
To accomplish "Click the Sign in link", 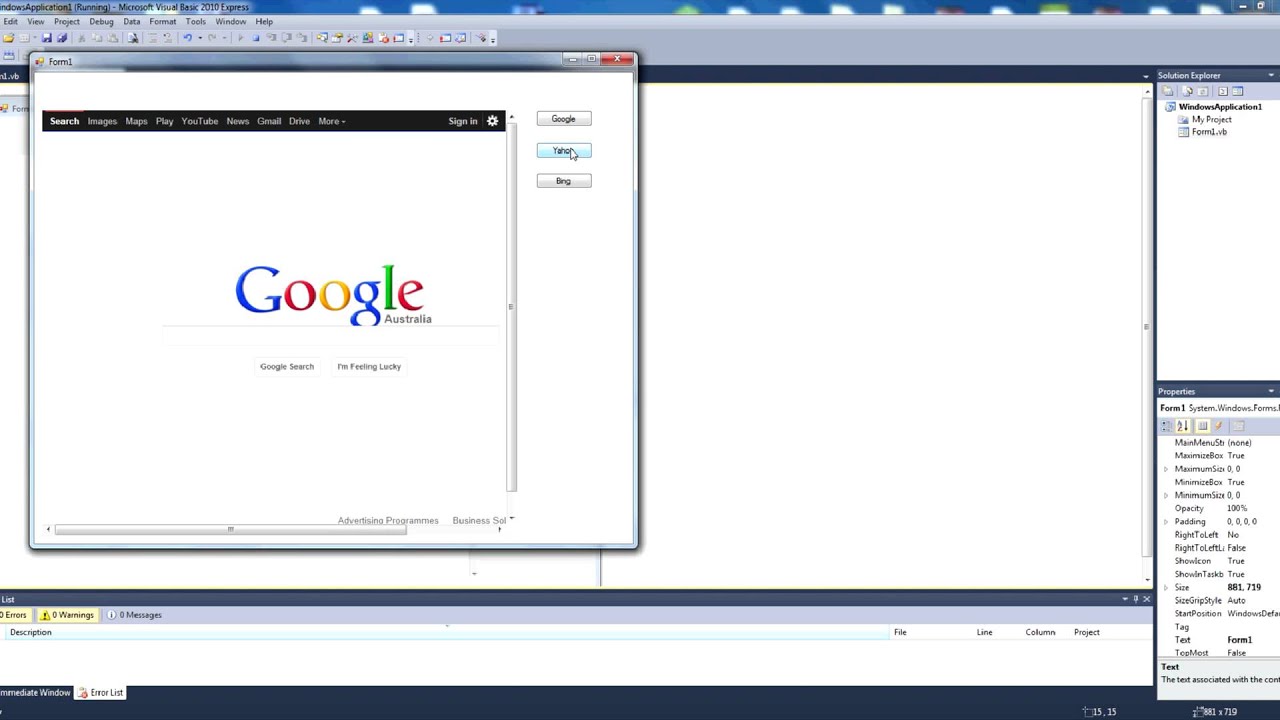I will [463, 121].
